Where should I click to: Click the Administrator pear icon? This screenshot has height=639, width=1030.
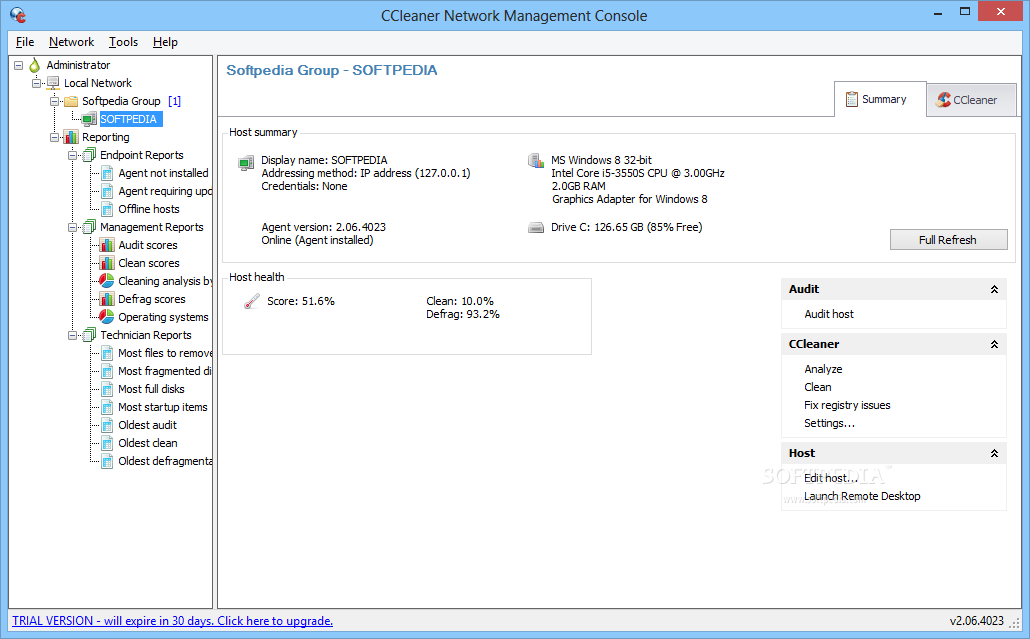[34, 65]
